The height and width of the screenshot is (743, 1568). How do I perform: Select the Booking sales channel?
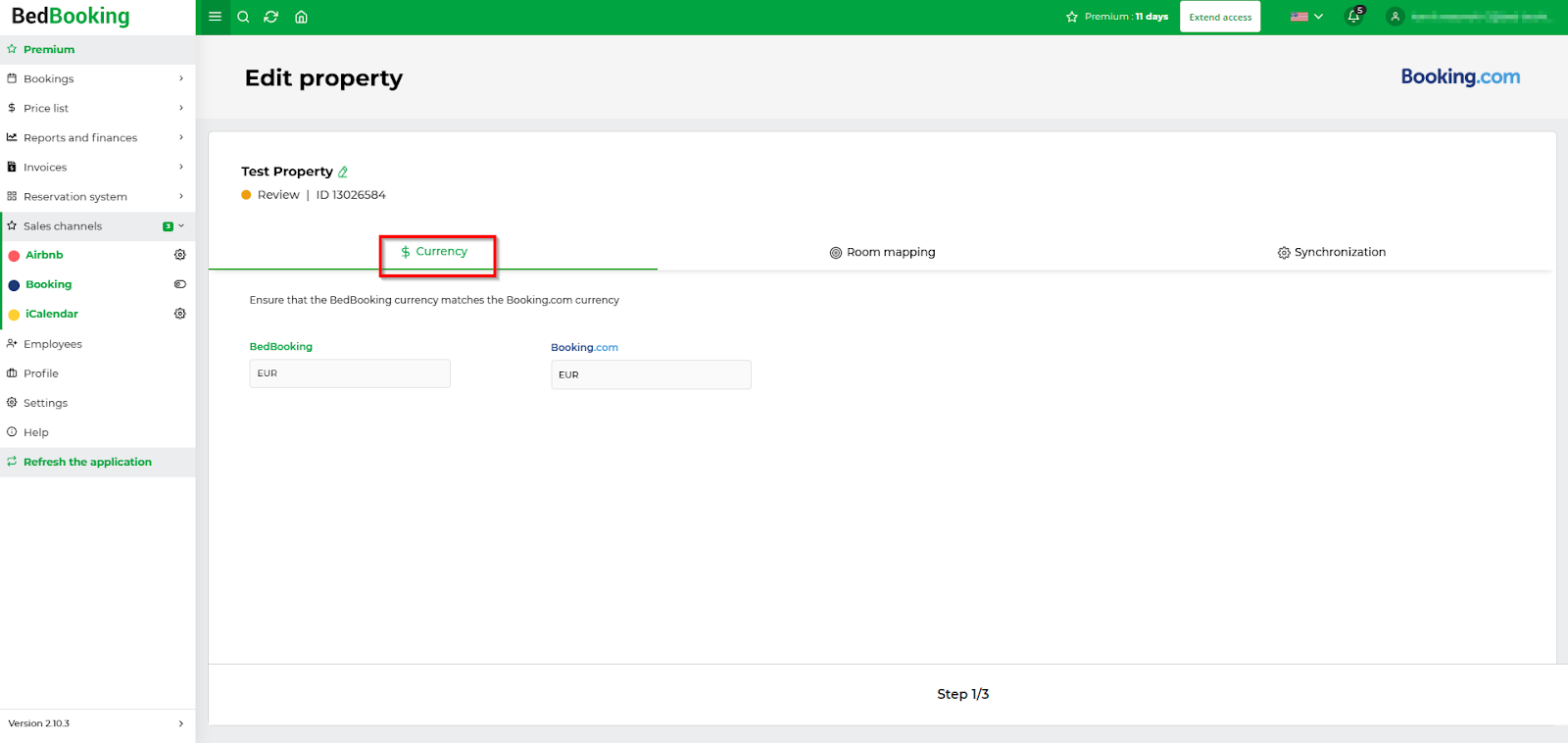[x=48, y=284]
